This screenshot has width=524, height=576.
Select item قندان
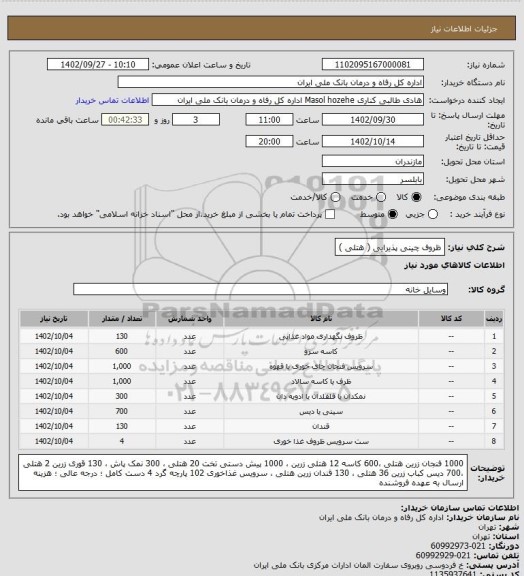click(321, 426)
